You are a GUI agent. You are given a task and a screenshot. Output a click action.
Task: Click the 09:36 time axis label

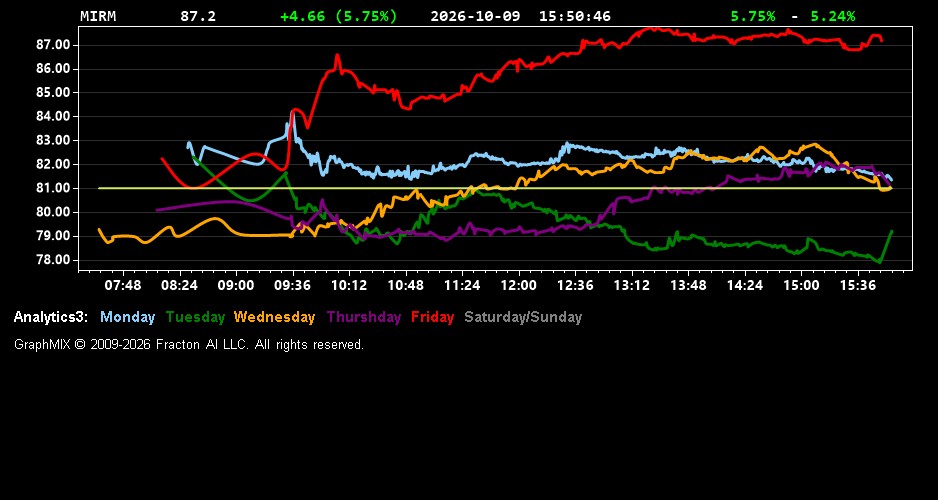coord(293,286)
